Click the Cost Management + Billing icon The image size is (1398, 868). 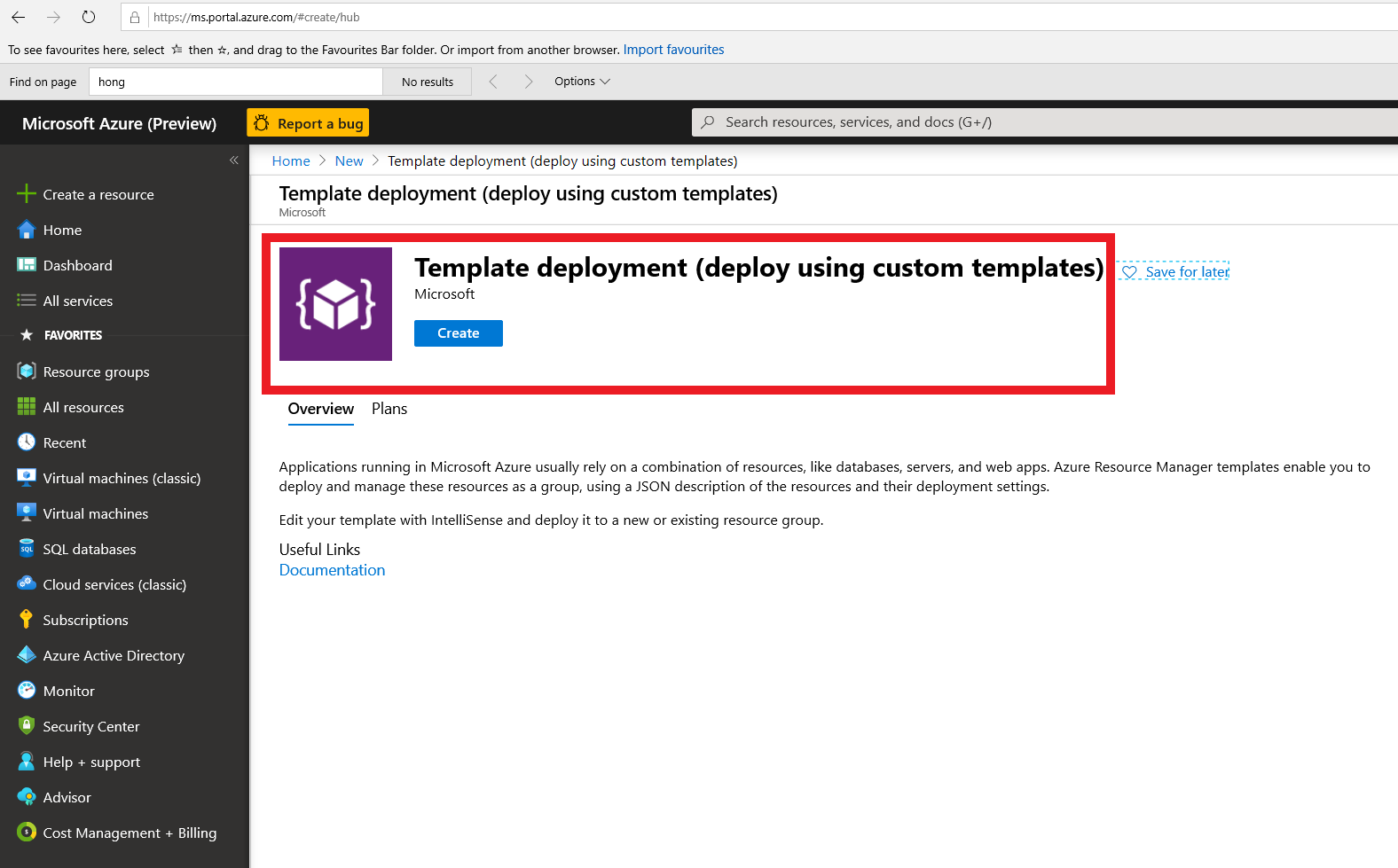pyautogui.click(x=27, y=833)
